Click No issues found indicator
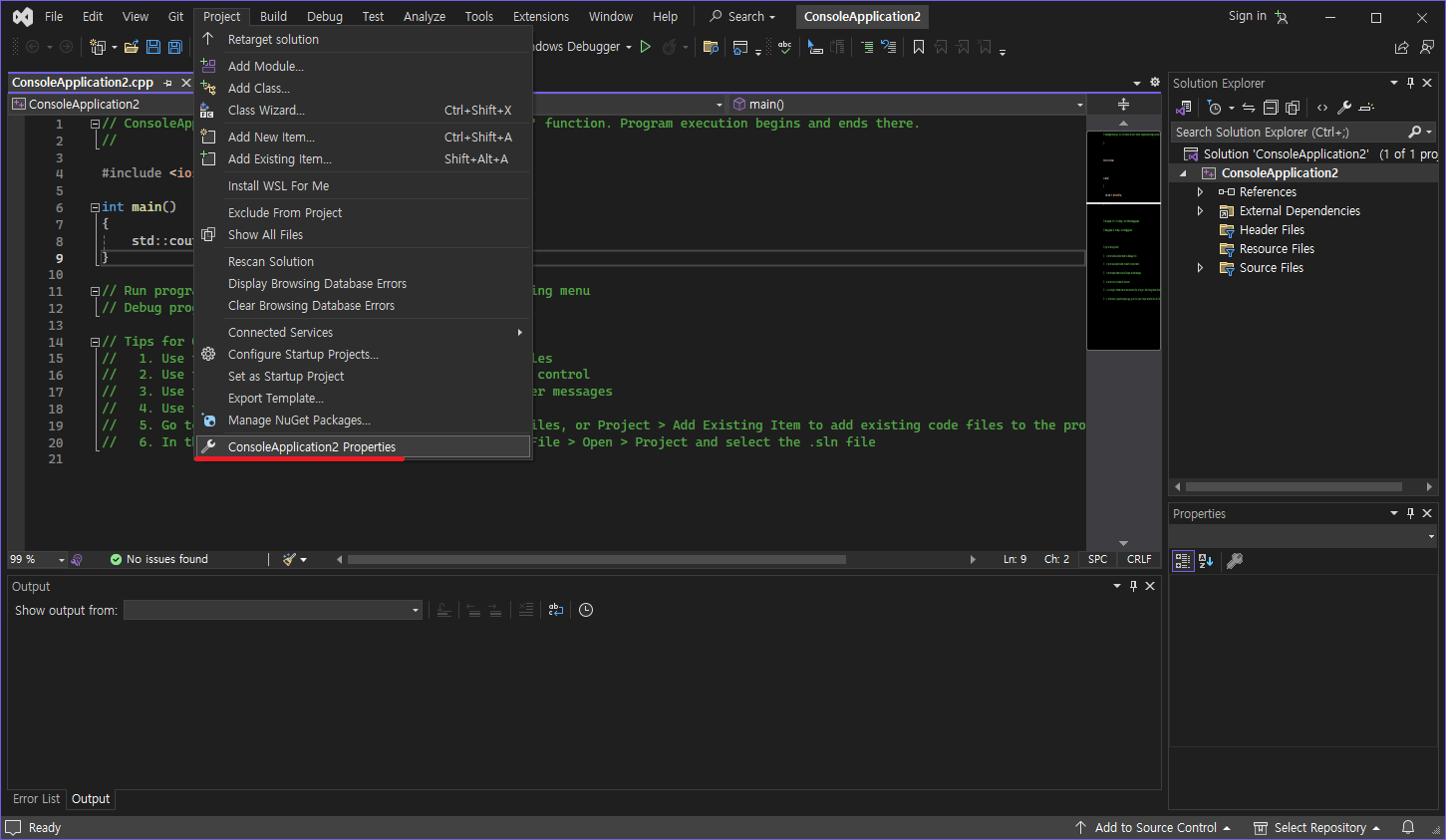The width and height of the screenshot is (1446, 840). [159, 560]
